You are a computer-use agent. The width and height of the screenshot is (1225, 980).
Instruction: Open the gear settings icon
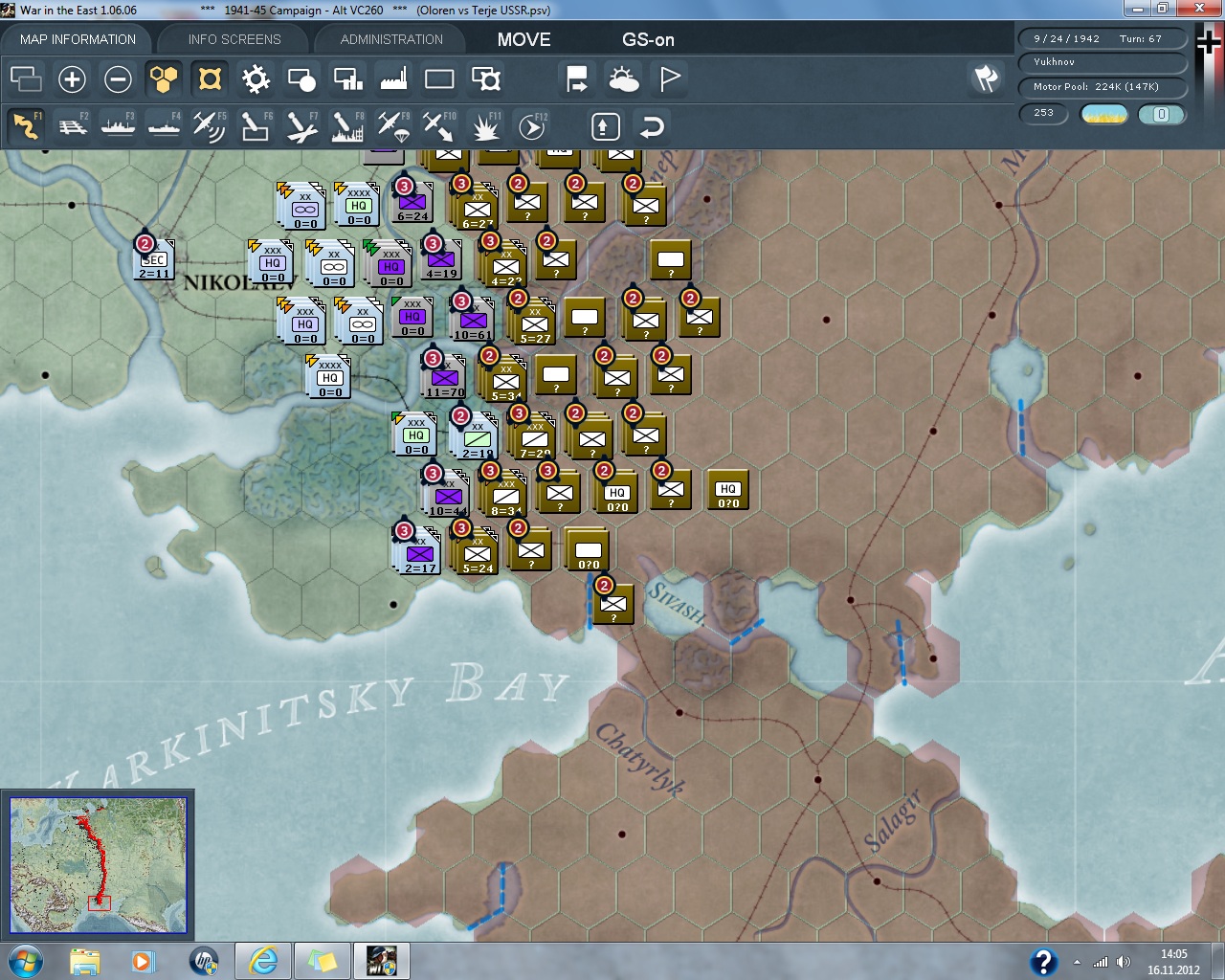click(256, 78)
